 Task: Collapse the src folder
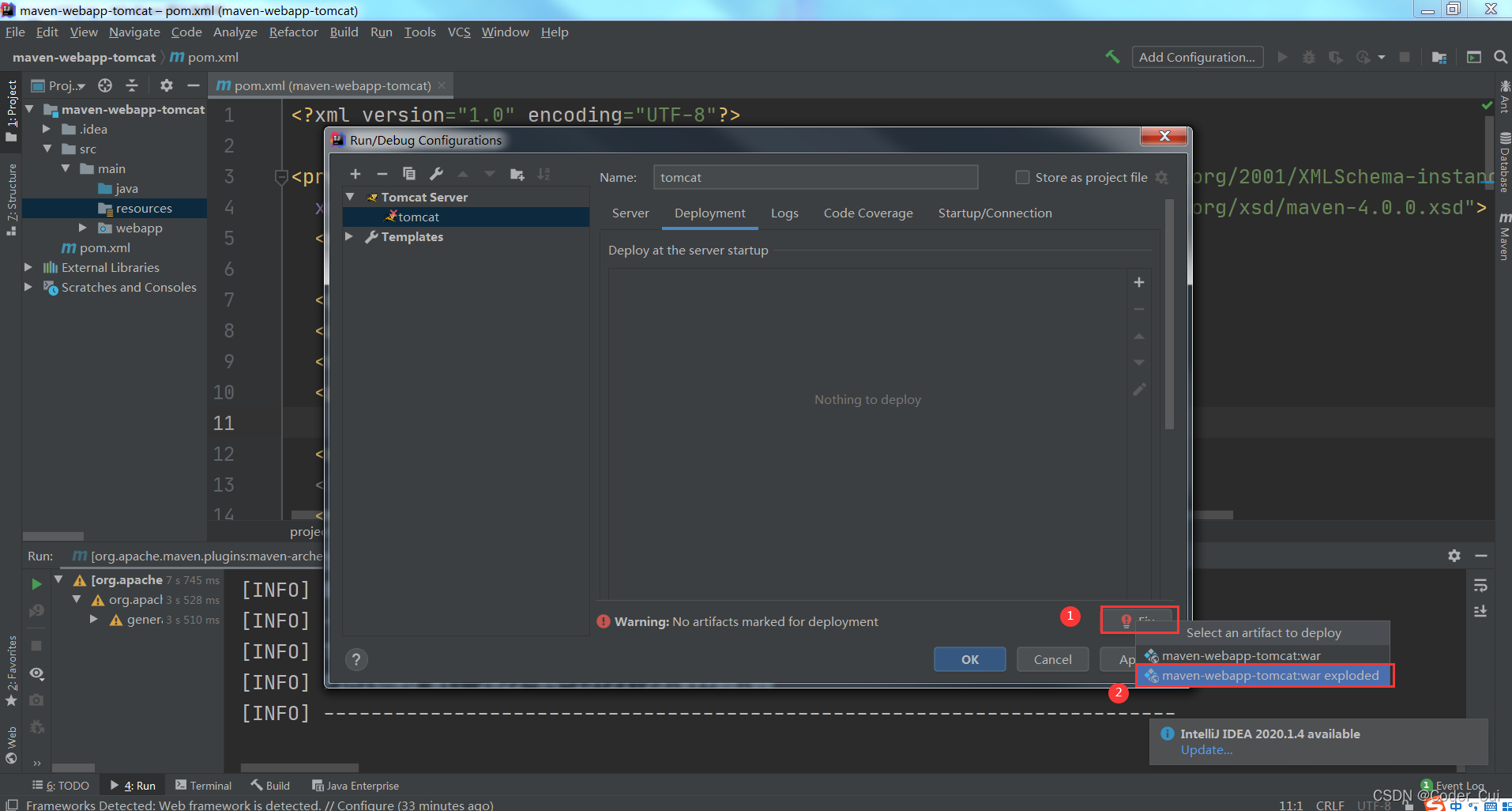click(x=47, y=149)
